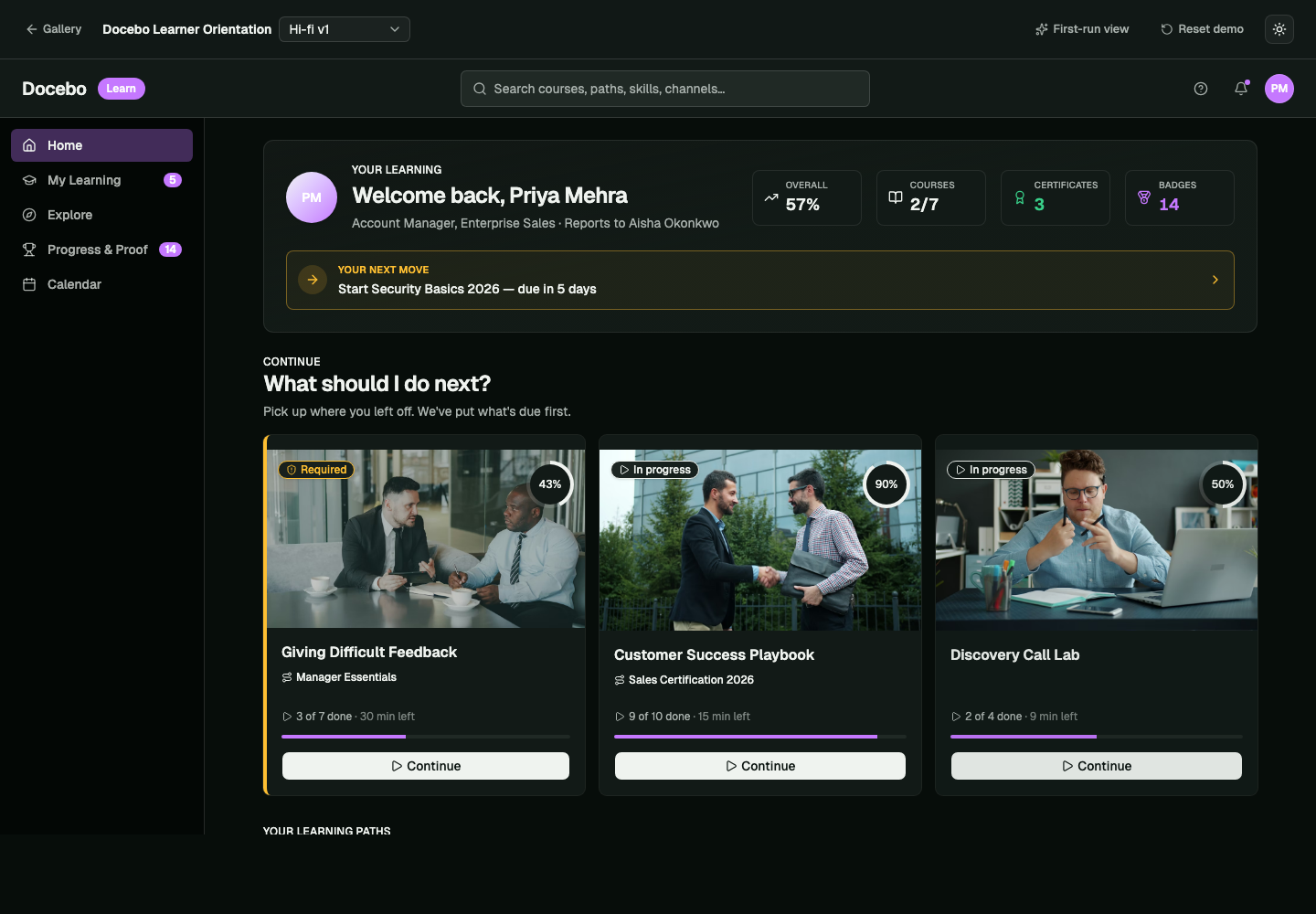Click the Sales Certification 2026 path icon
This screenshot has height=914, width=1316.
[x=620, y=680]
